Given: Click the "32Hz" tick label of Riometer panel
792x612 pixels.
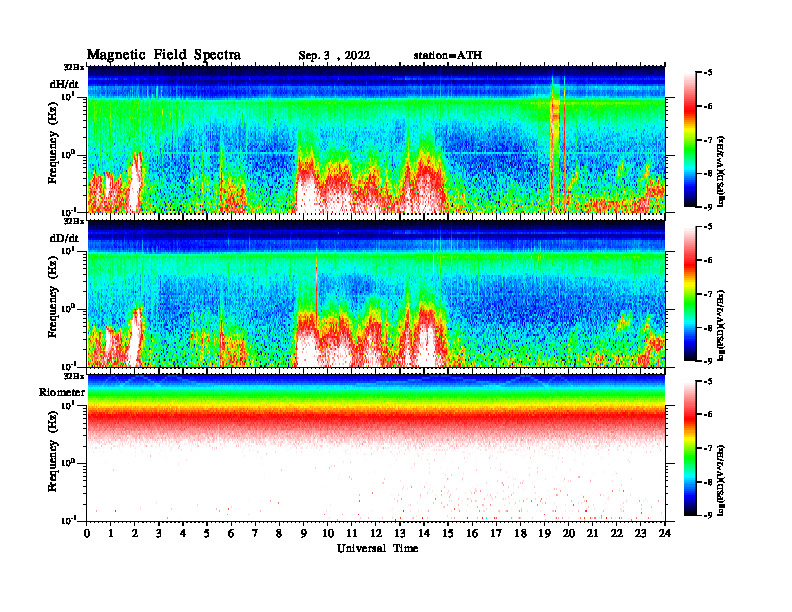Looking at the screenshot, I should click(x=73, y=376).
